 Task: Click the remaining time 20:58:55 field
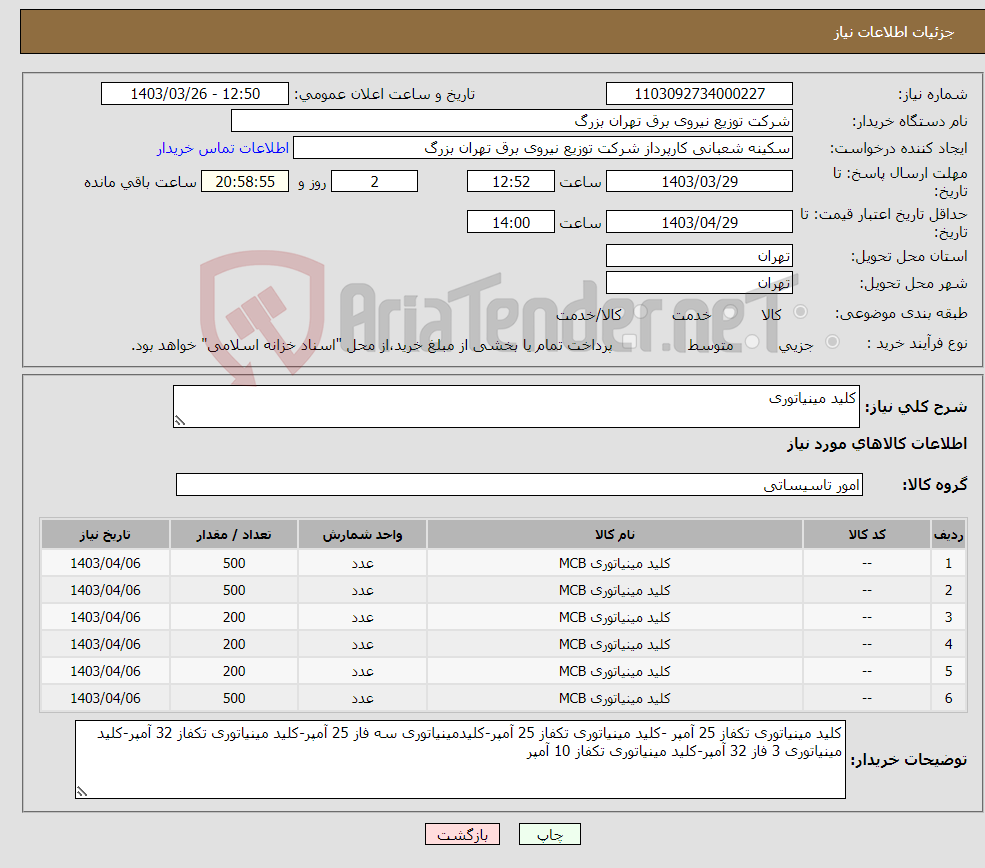(x=245, y=182)
